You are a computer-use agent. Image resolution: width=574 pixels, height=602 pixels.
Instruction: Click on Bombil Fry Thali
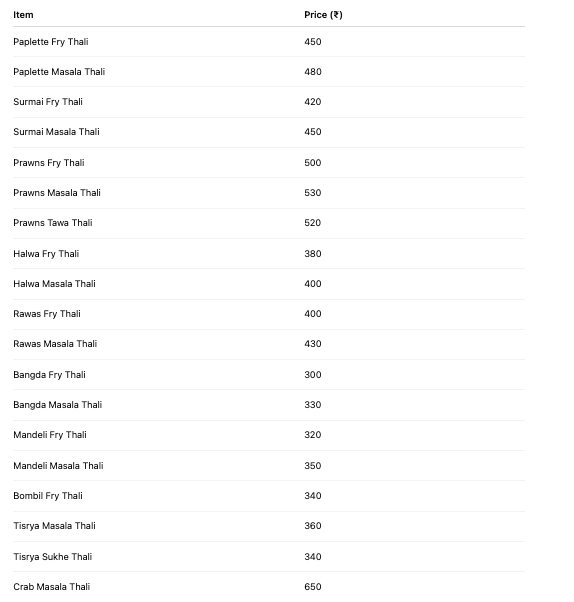coord(48,496)
